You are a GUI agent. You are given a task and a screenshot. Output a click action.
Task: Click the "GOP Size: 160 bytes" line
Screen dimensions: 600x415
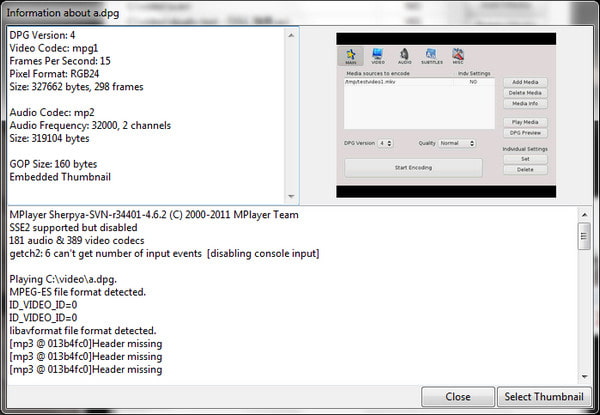53,164
